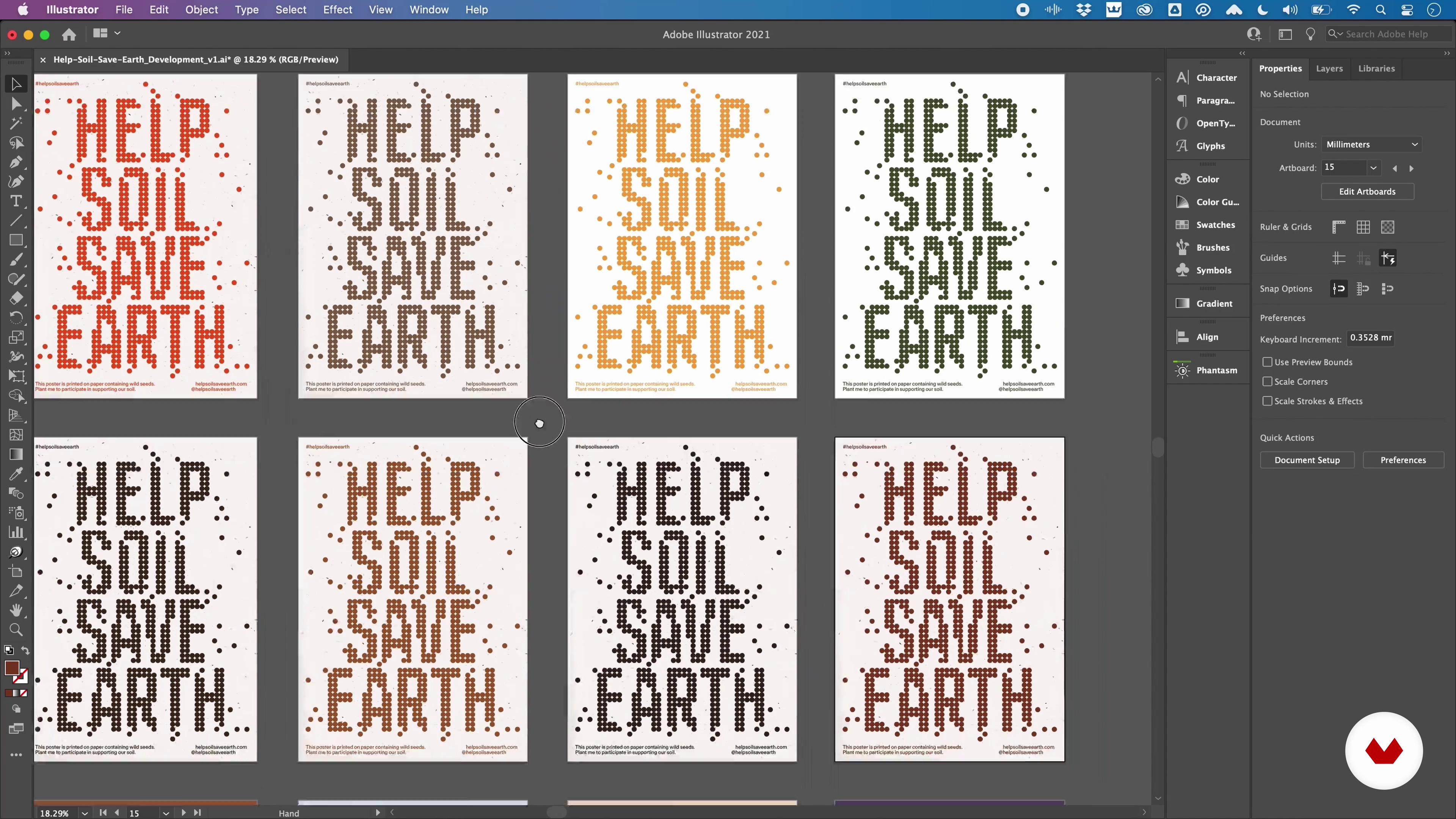Enable Use Preview Bounds checkbox
The image size is (1456, 819).
tap(1267, 362)
